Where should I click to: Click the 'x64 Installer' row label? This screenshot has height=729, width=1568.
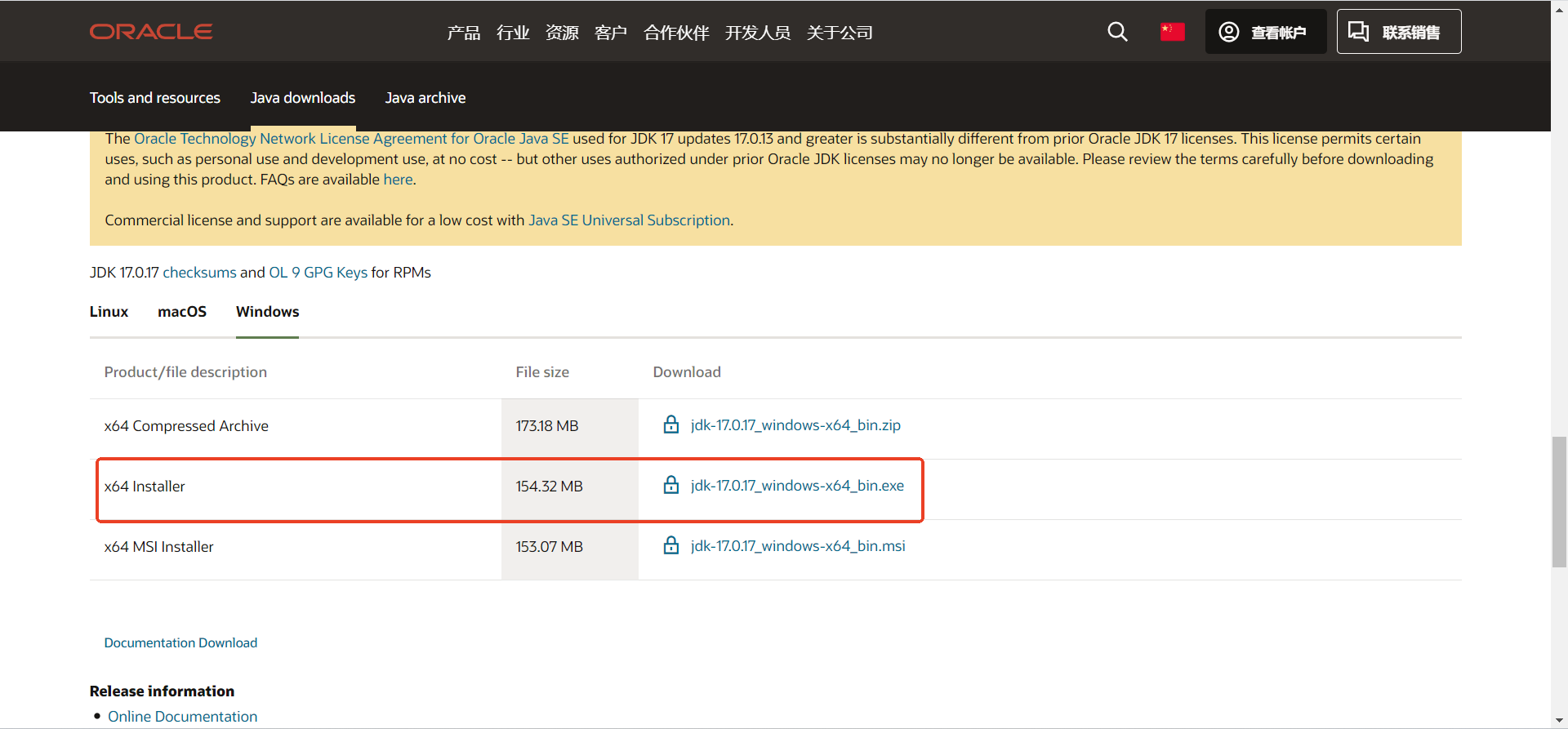point(145,487)
